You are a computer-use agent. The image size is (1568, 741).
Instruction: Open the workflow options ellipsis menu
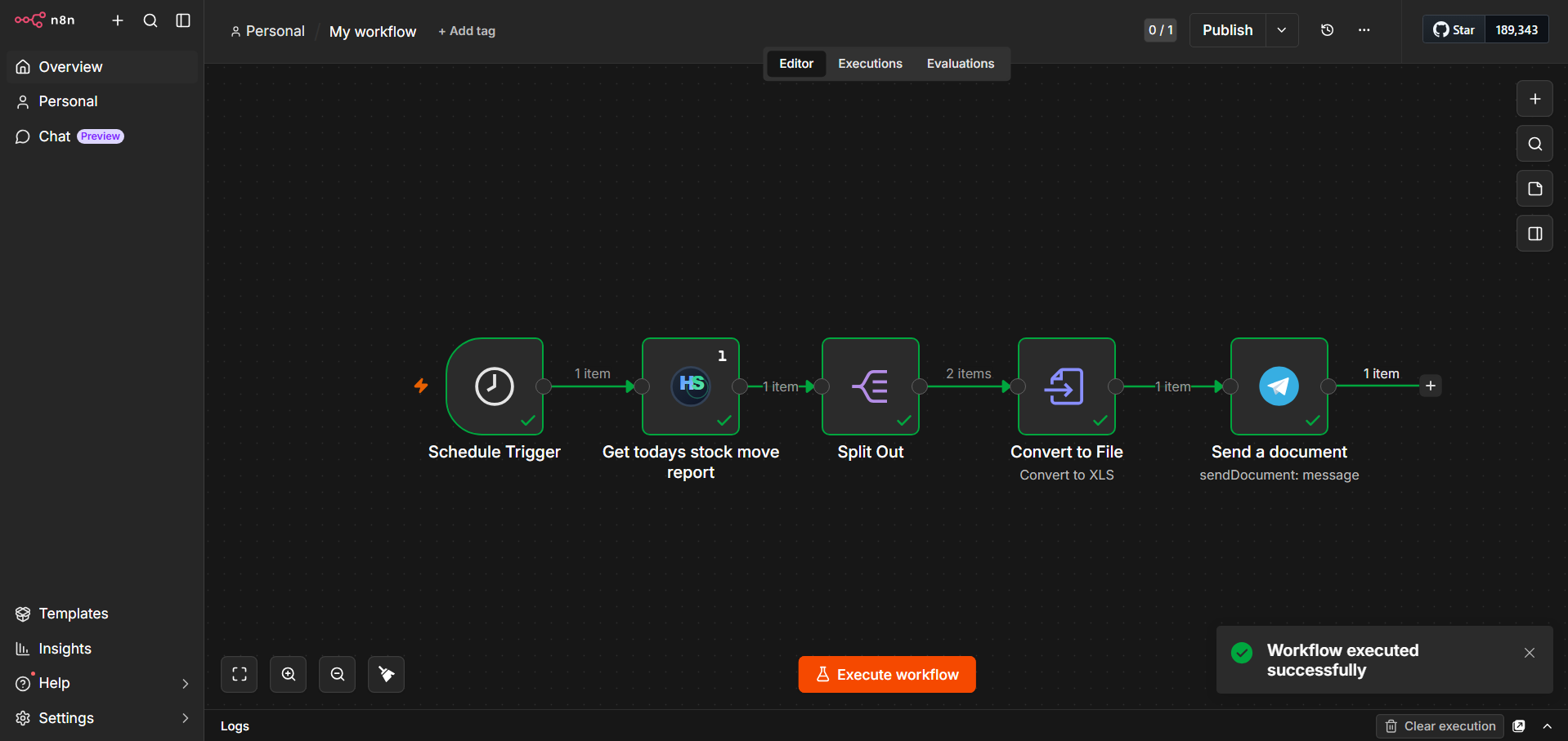1364,30
